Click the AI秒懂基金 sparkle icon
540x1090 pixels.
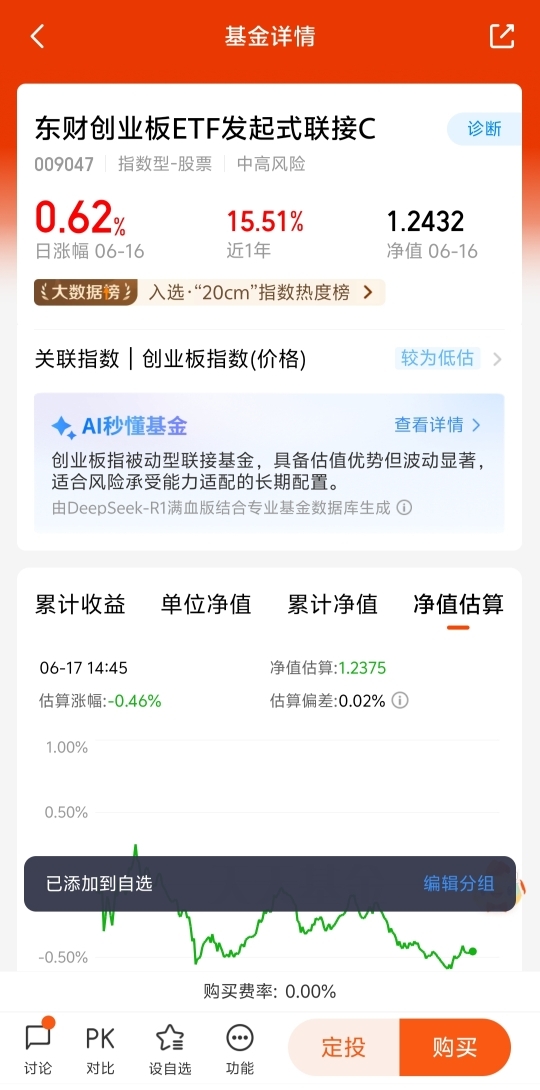(x=64, y=427)
